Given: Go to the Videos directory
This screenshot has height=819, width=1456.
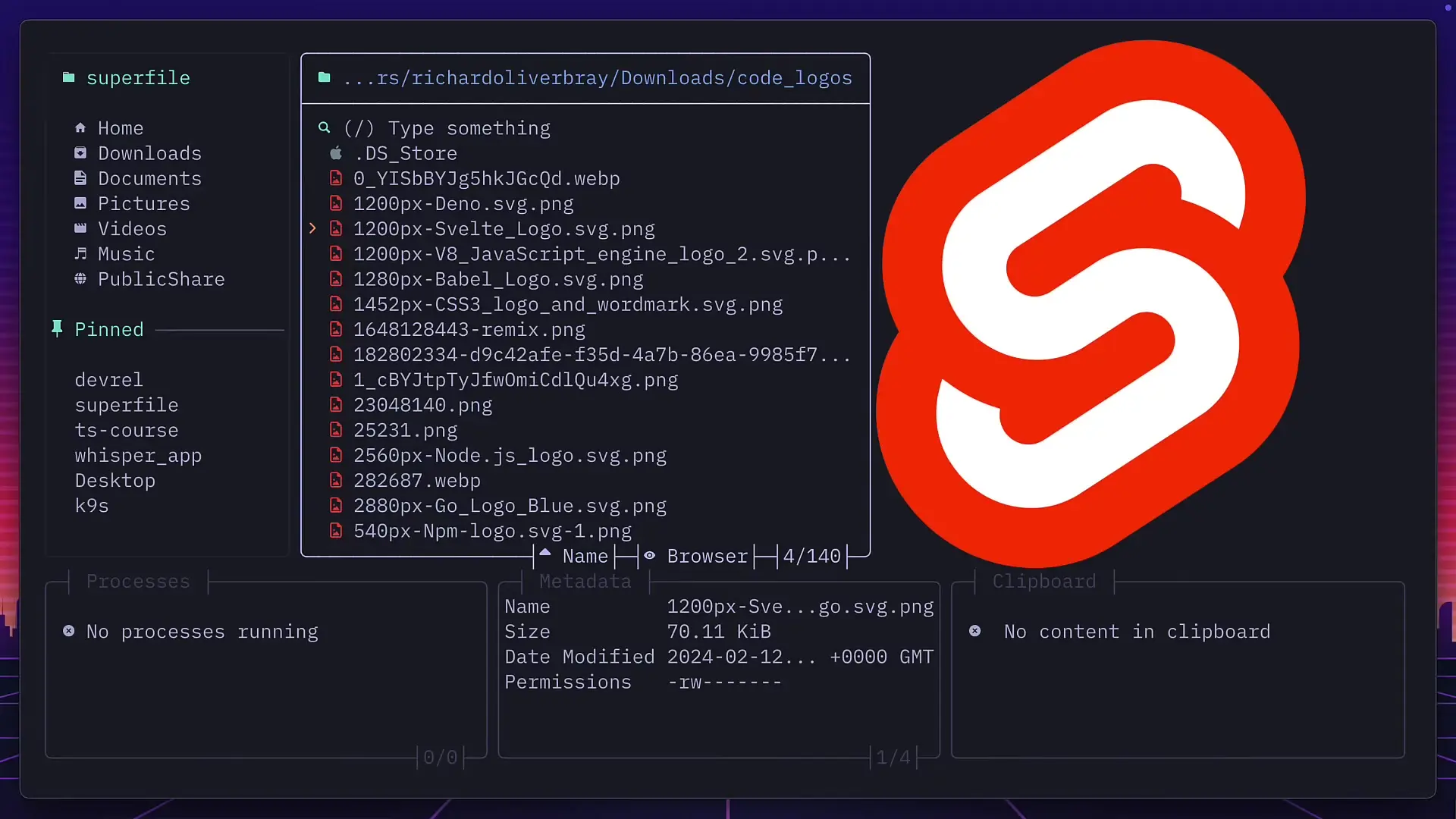Looking at the screenshot, I should [x=133, y=227].
